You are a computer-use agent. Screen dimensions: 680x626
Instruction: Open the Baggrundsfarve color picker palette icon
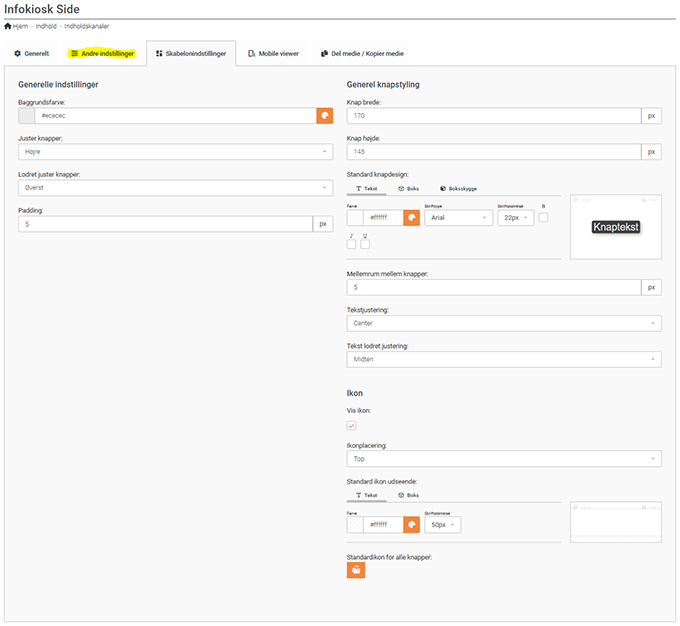click(x=324, y=116)
